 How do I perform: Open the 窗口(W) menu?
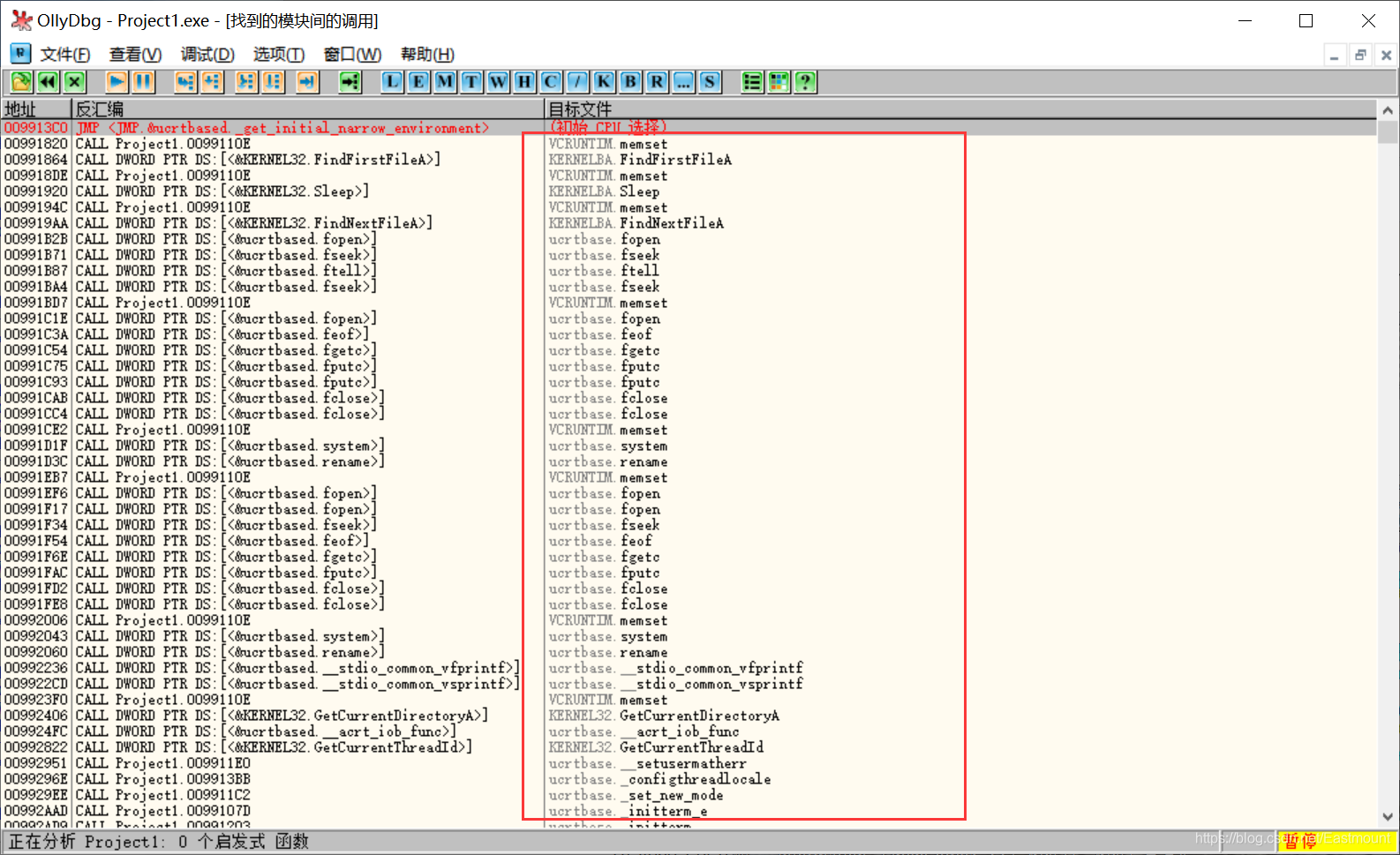[x=352, y=55]
